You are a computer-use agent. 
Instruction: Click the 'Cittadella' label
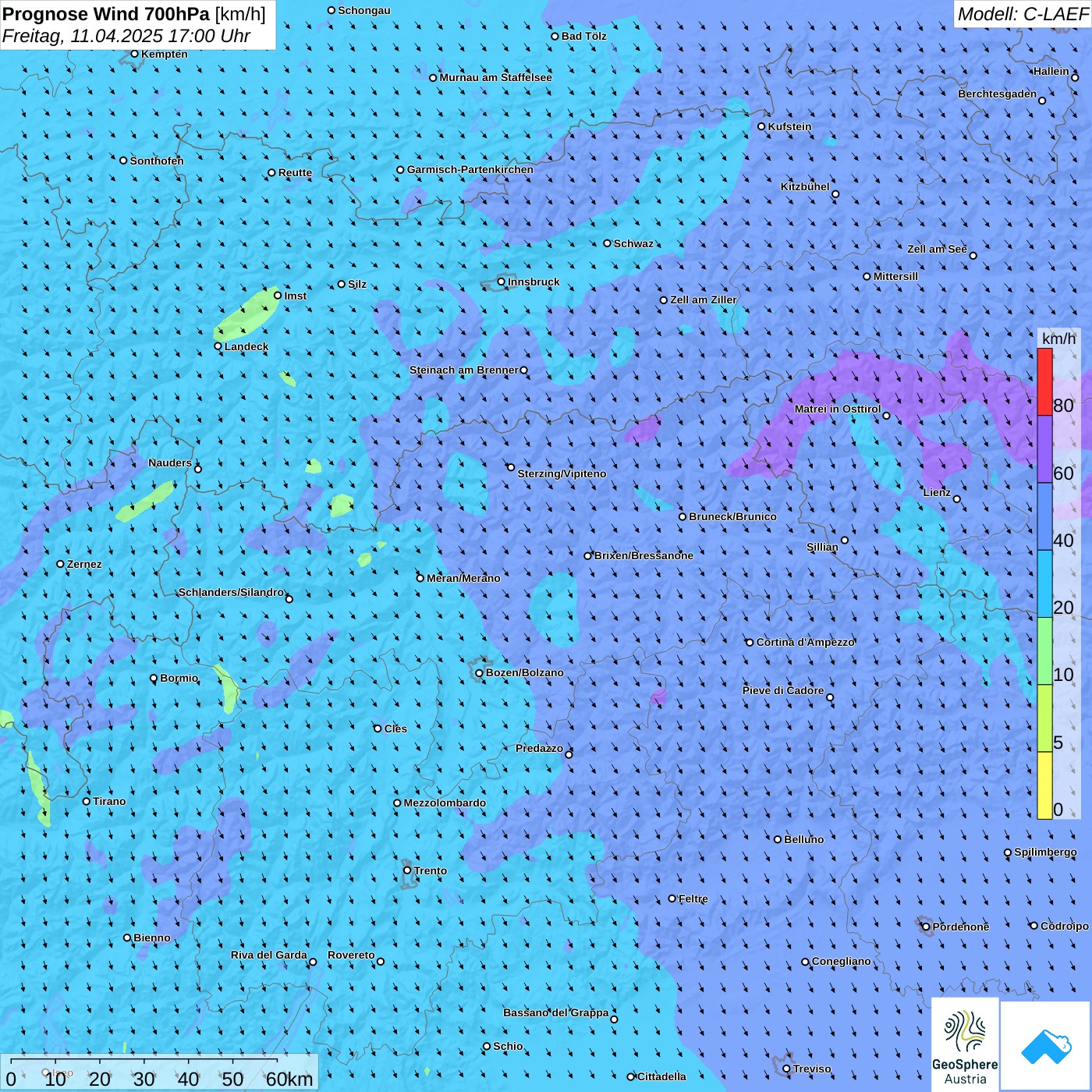click(662, 1076)
